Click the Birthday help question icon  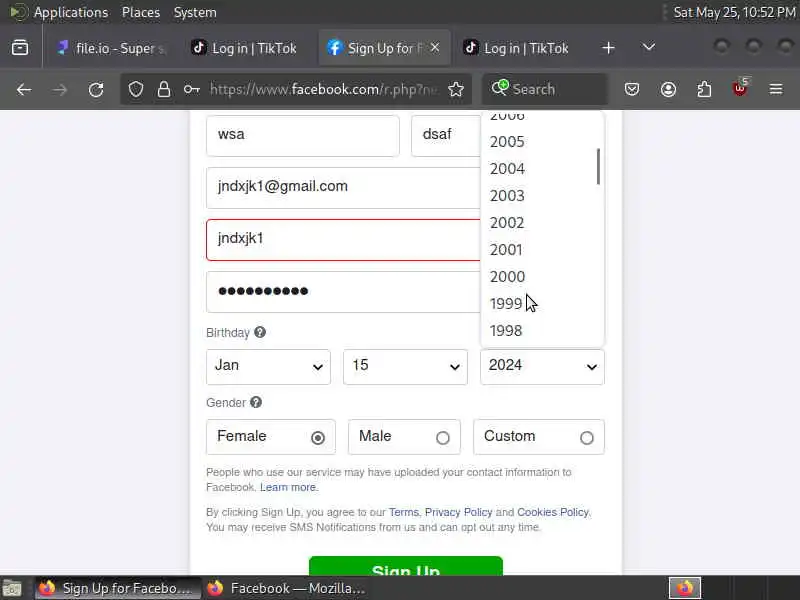pyautogui.click(x=260, y=332)
